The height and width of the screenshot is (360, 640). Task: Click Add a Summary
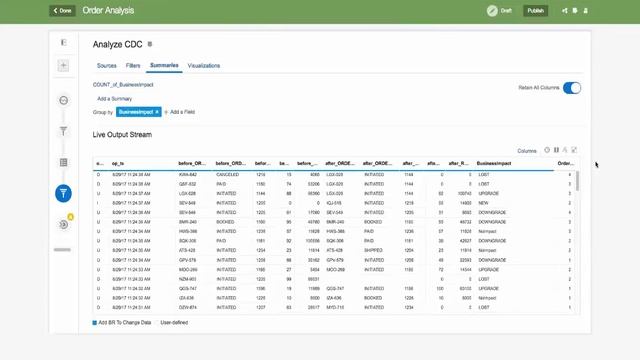pos(114,99)
